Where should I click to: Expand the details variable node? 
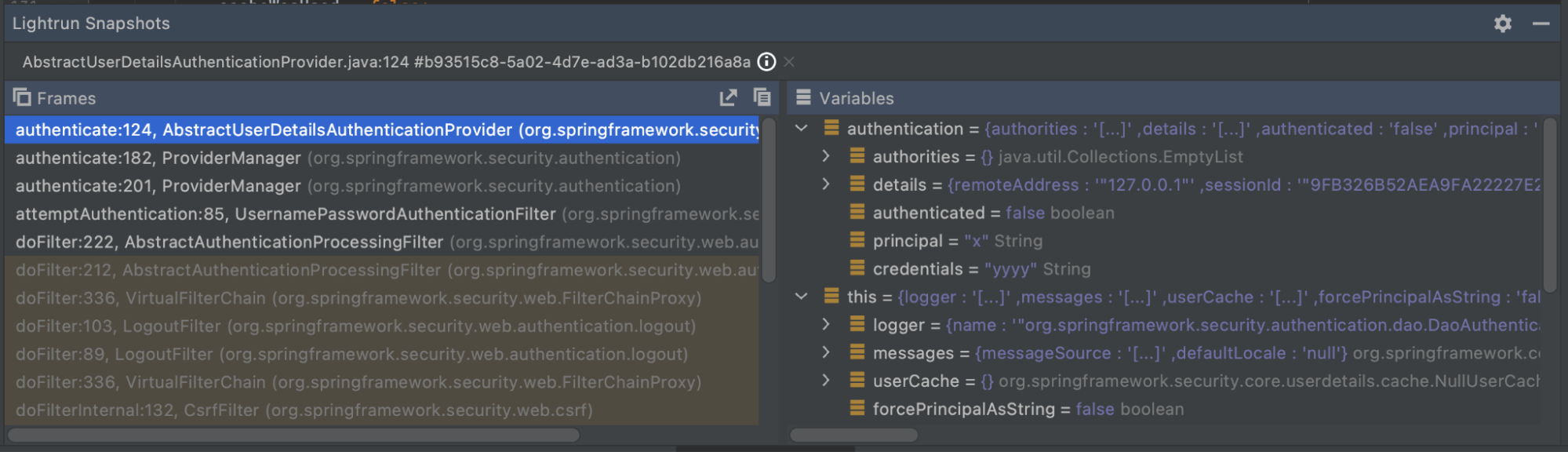(x=826, y=184)
